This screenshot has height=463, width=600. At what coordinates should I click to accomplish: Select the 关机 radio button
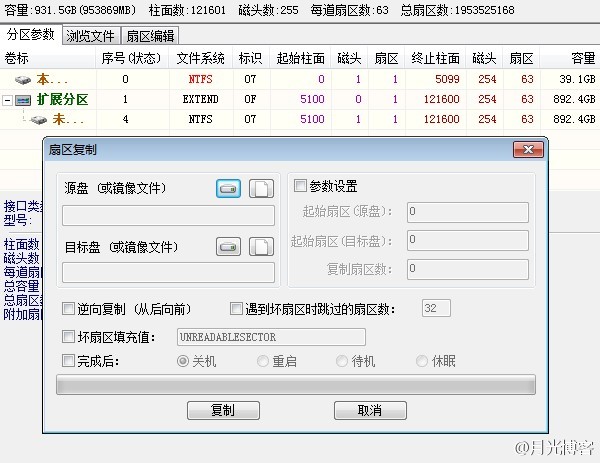[183, 361]
